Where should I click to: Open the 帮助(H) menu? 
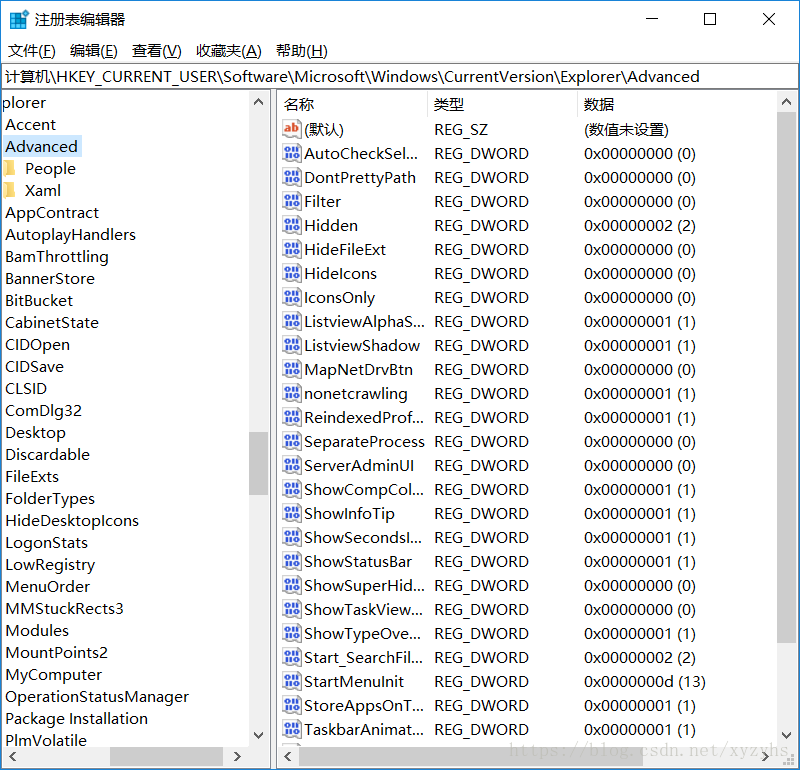point(302,51)
